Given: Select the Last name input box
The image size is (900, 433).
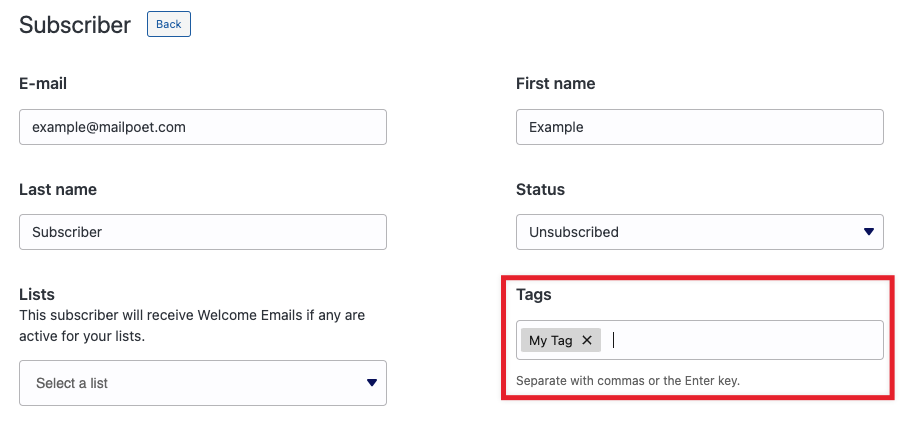Looking at the screenshot, I should coord(202,232).
